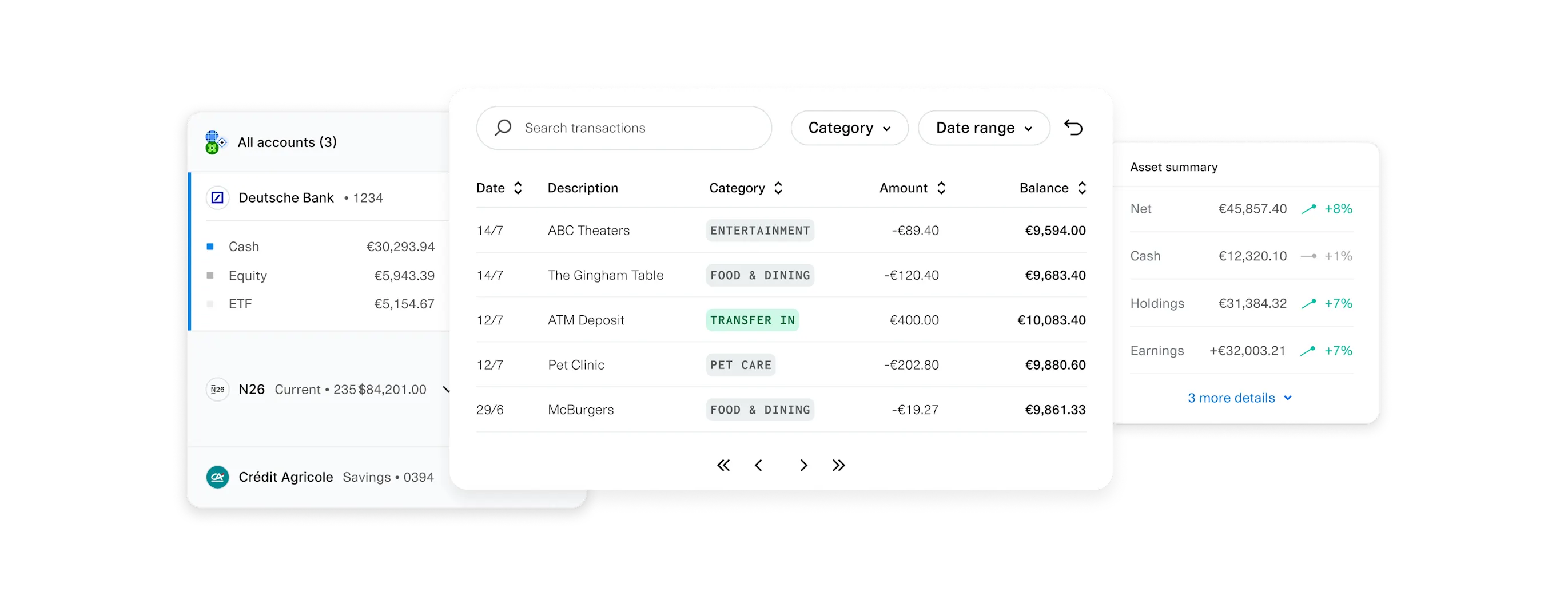Open the Category filter dropdown
Viewport: 1568px width, 603px height.
pos(849,128)
